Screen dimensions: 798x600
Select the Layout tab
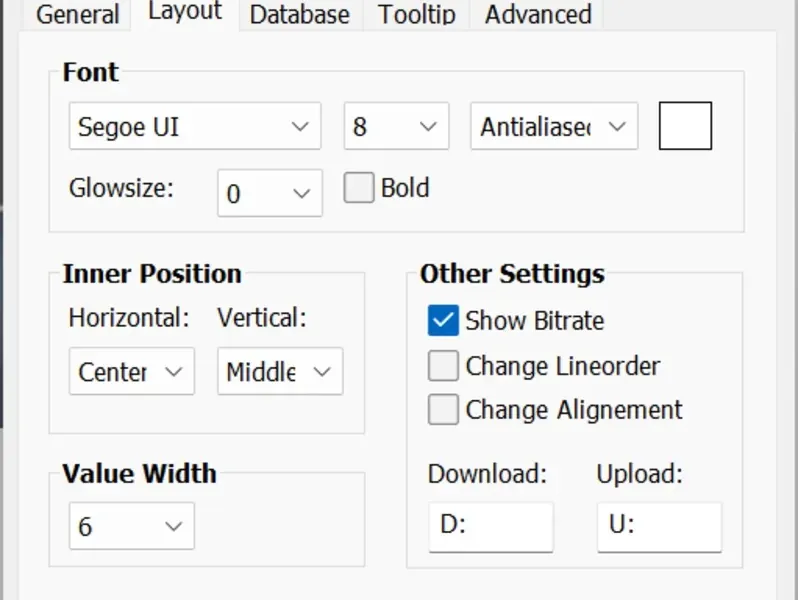[x=185, y=13]
